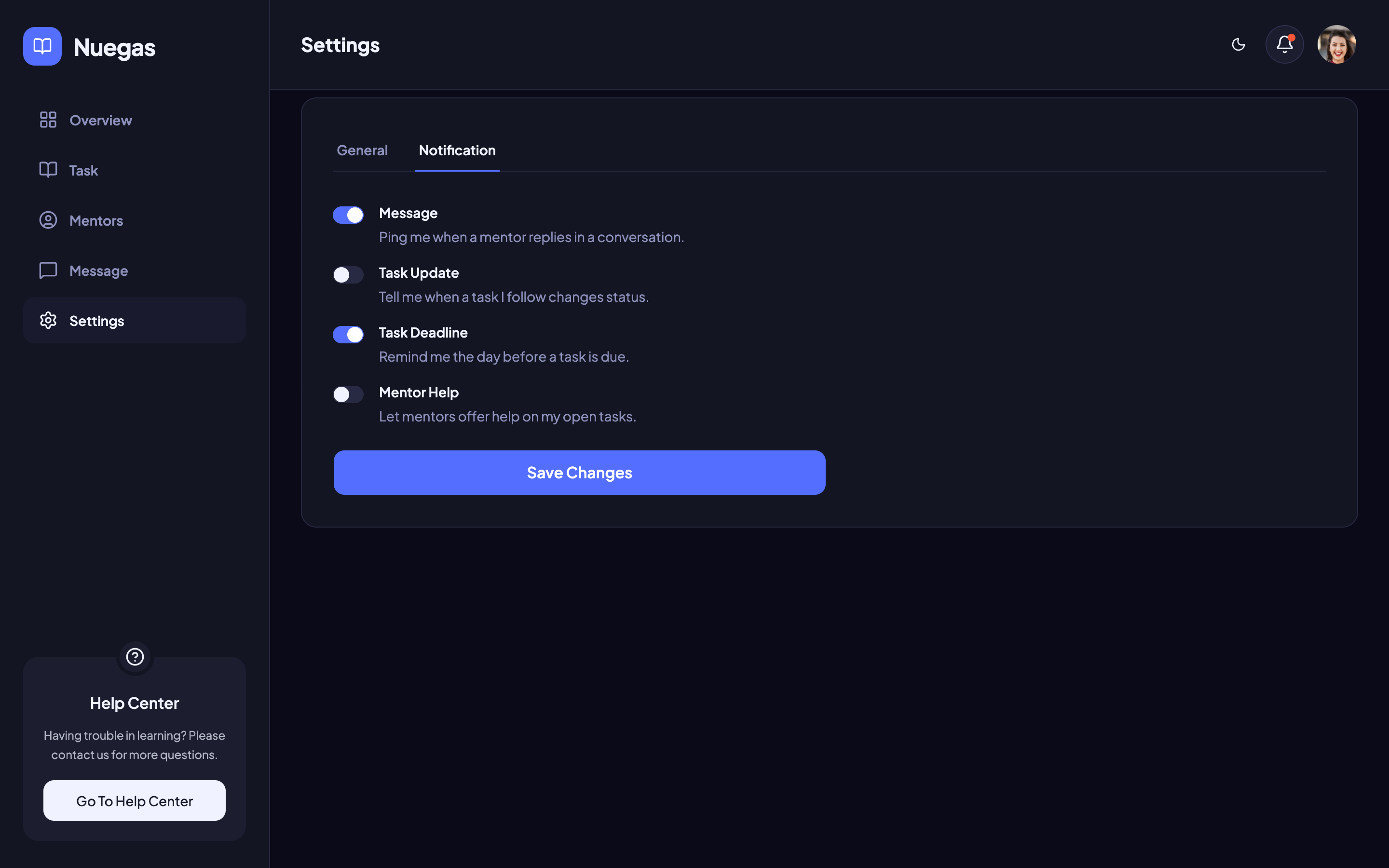Click the Settings gear icon

[48, 320]
